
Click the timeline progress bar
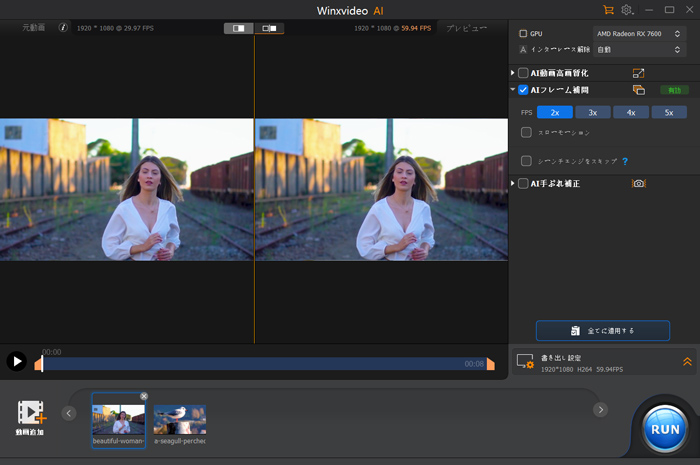click(265, 364)
